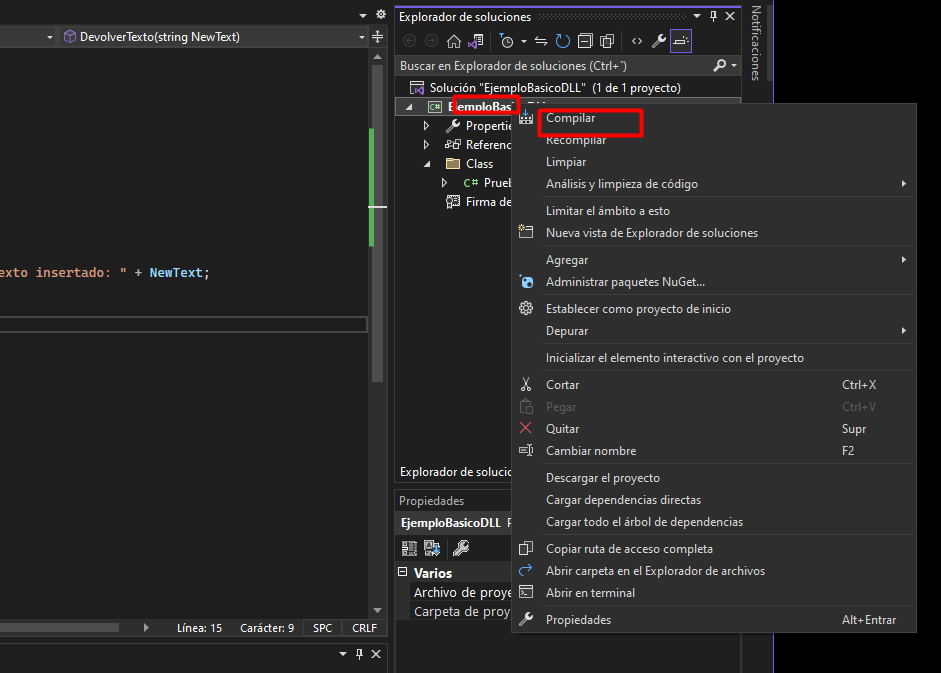Select the Carpeta de proyecto property row

(x=461, y=612)
